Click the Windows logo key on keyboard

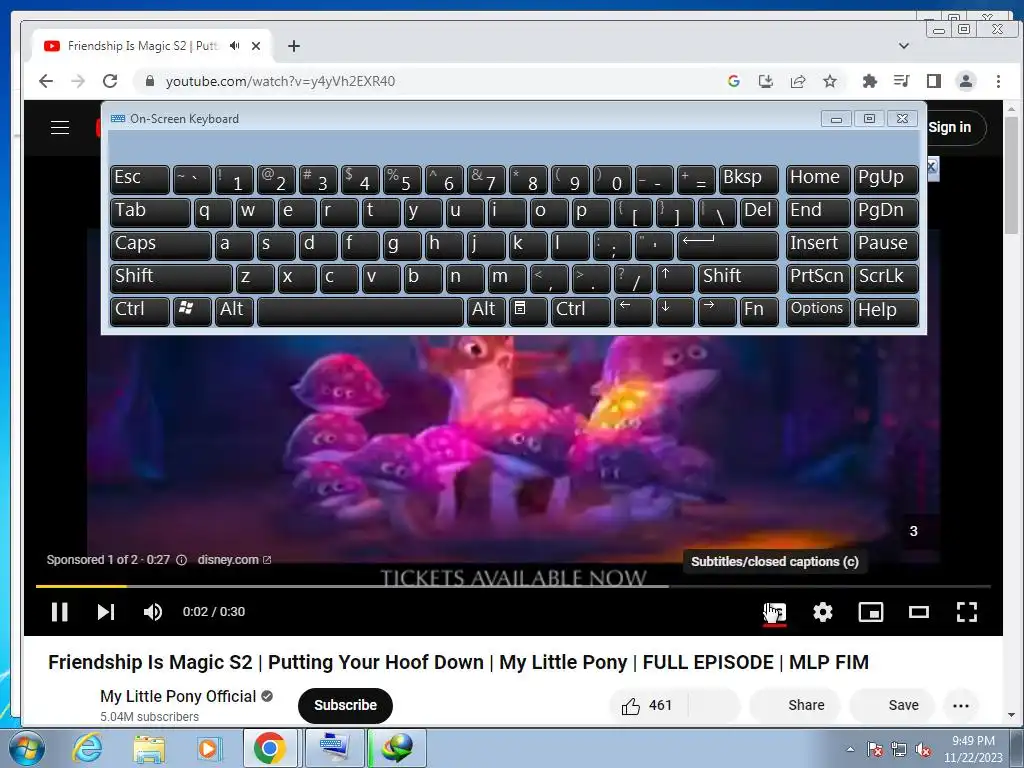coord(192,310)
